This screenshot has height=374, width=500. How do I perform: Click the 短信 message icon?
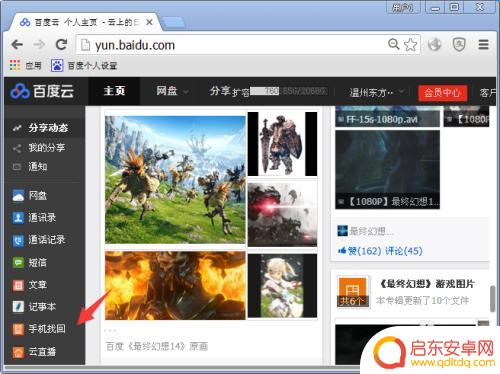click(18, 263)
